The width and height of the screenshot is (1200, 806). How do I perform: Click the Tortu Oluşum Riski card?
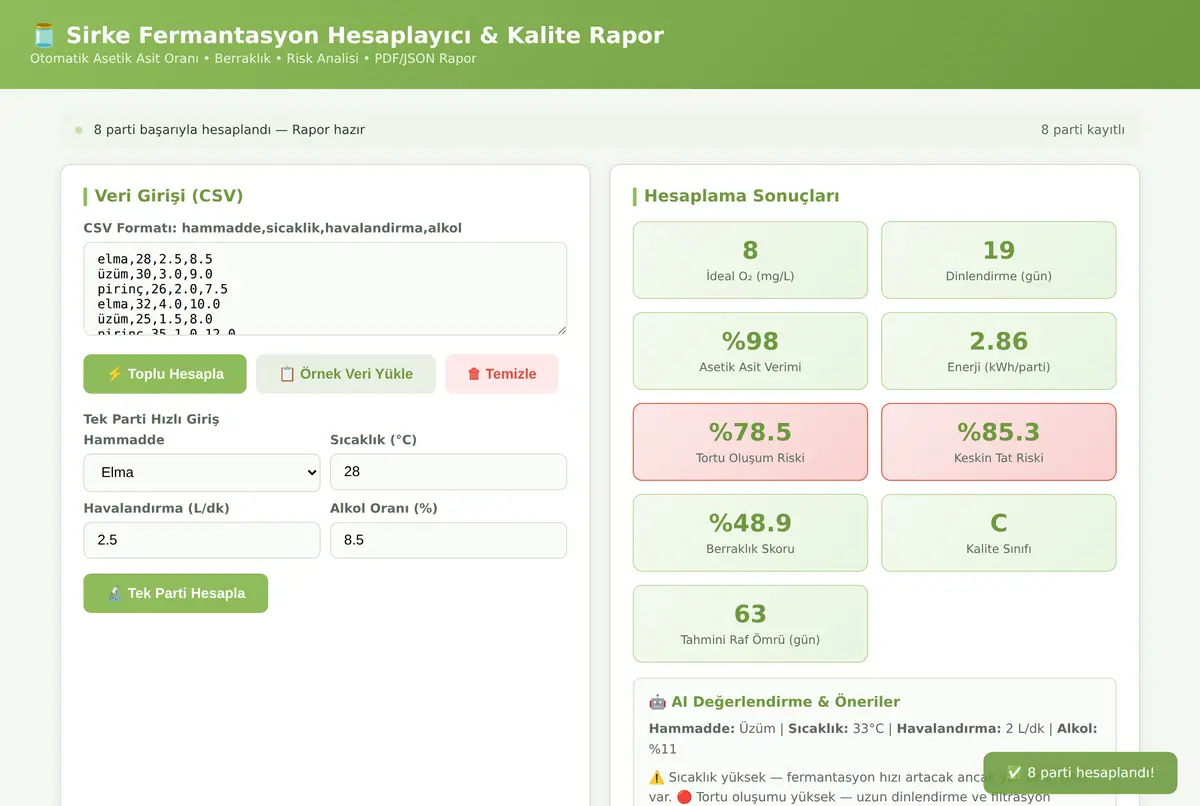(x=751, y=442)
